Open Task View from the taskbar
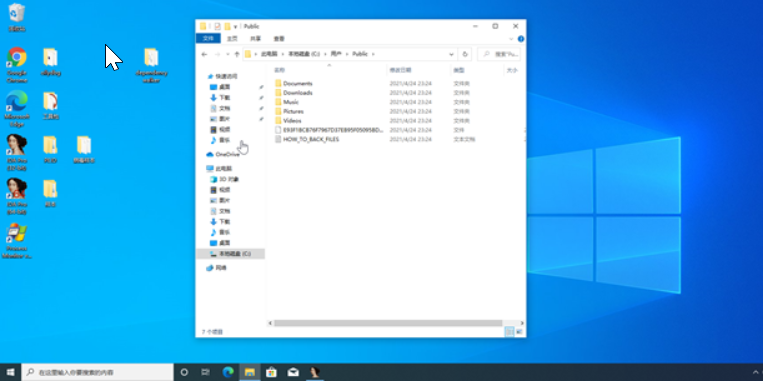This screenshot has width=763, height=381. pyautogui.click(x=205, y=372)
